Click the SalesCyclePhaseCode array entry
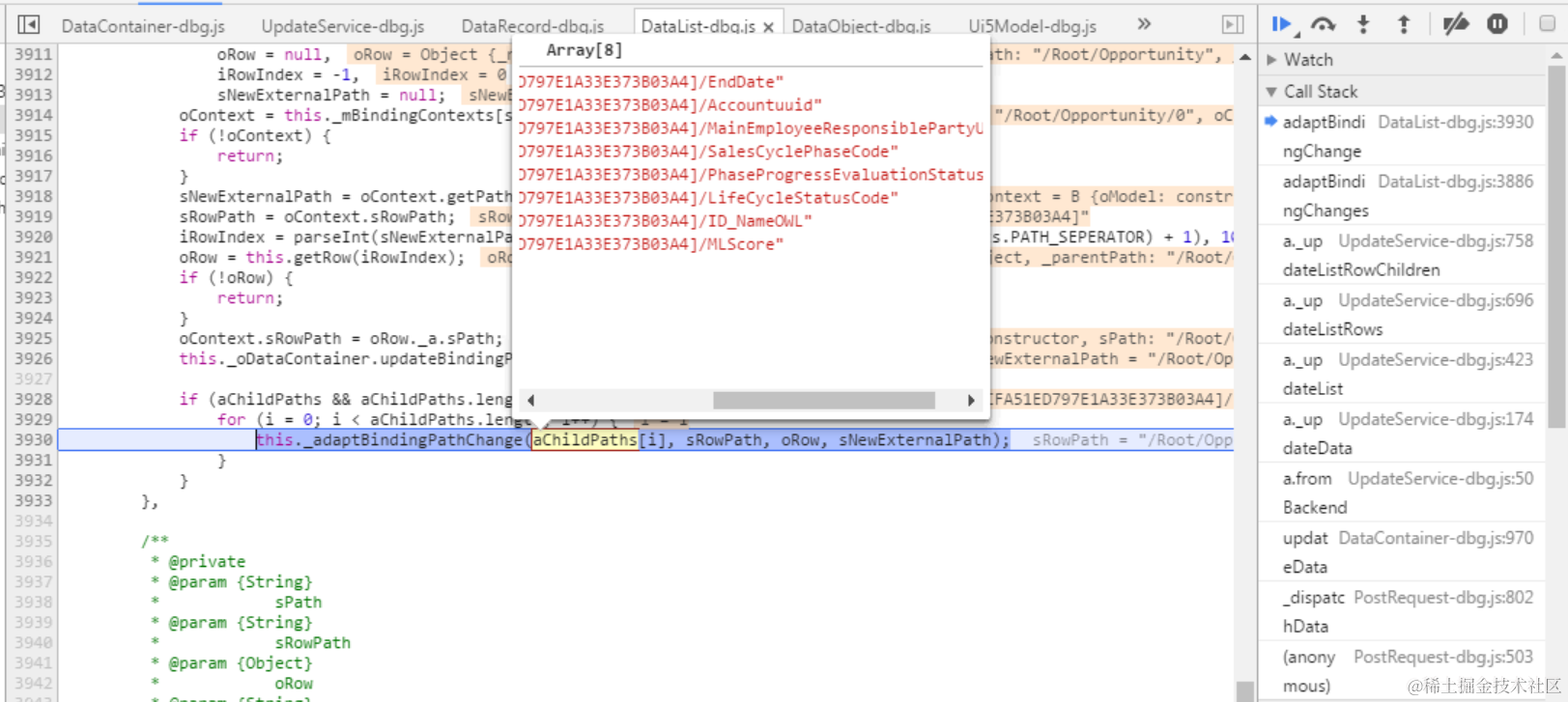Image resolution: width=1568 pixels, height=702 pixels. pyautogui.click(x=708, y=152)
